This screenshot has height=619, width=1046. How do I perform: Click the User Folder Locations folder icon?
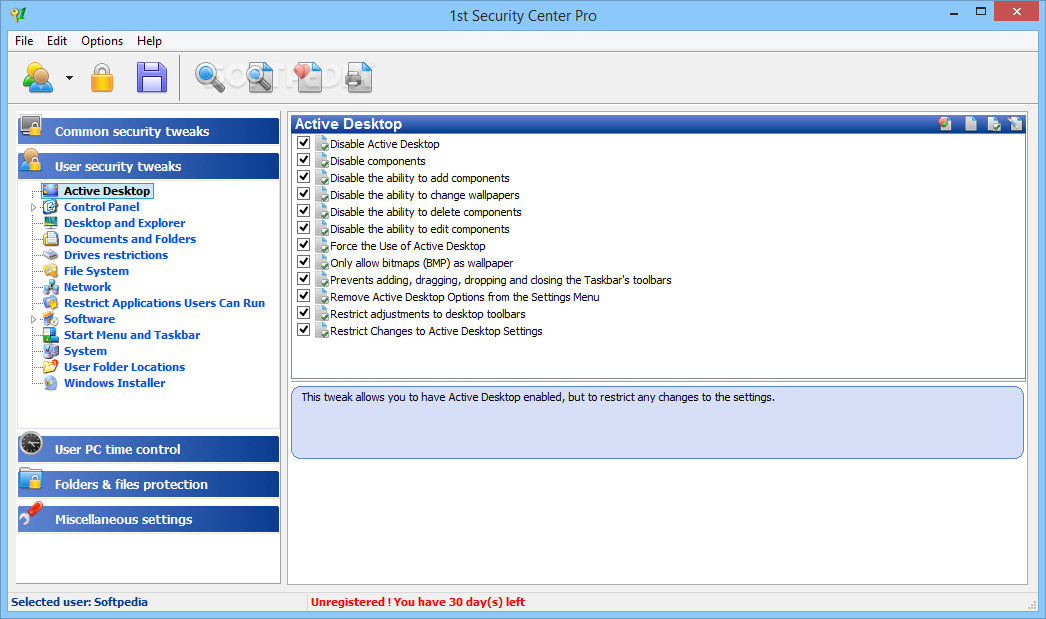click(x=51, y=367)
